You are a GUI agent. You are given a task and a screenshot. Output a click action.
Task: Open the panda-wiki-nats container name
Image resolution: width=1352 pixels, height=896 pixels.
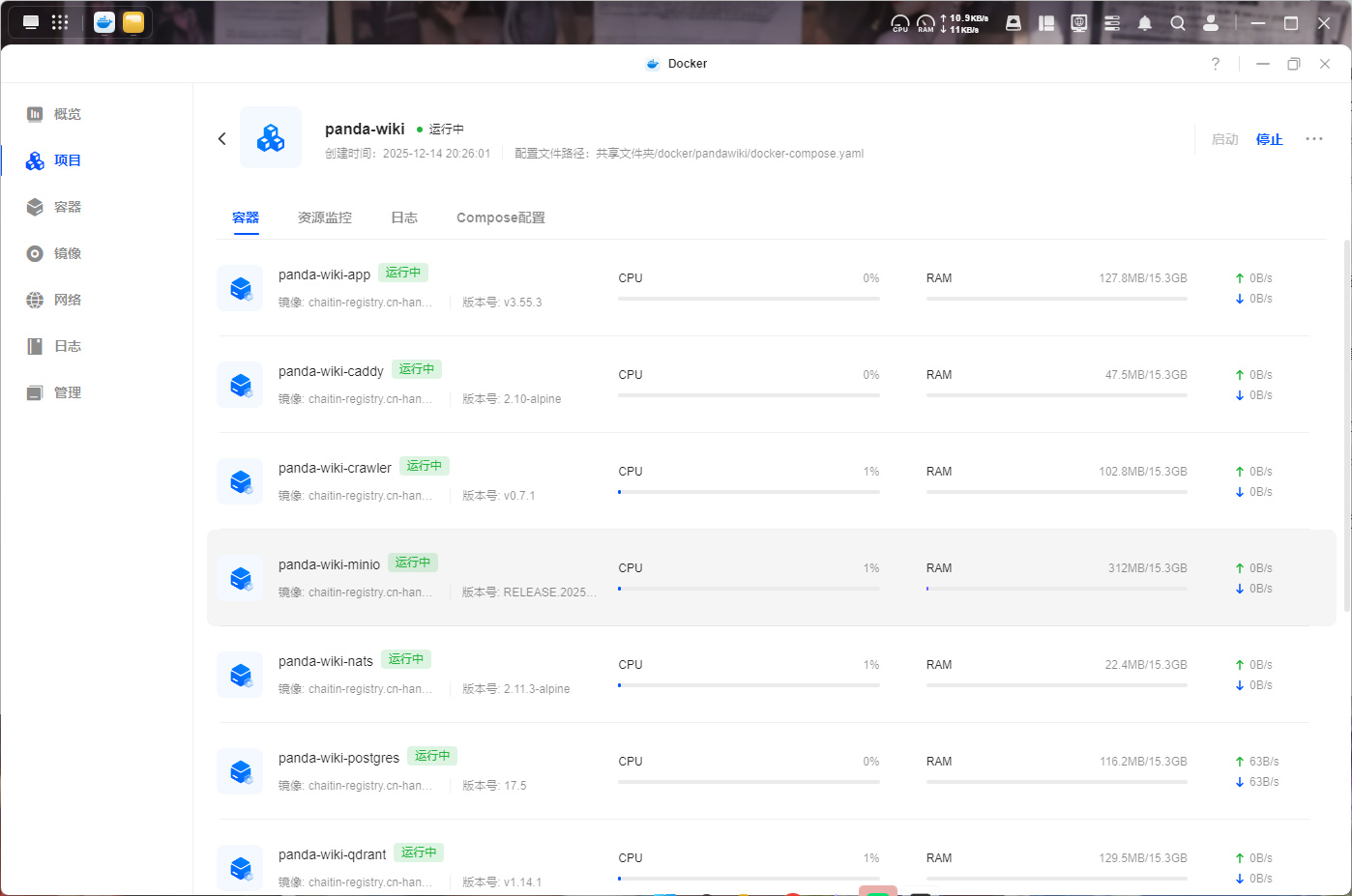click(x=326, y=661)
